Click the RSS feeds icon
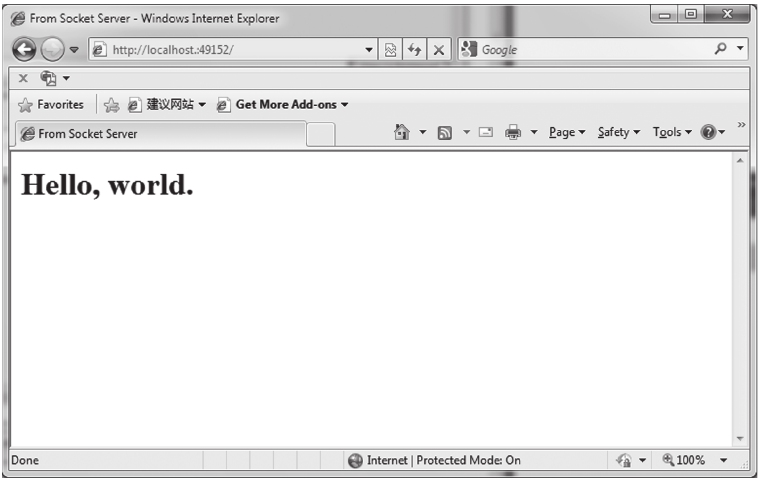The image size is (761, 481). tap(445, 133)
